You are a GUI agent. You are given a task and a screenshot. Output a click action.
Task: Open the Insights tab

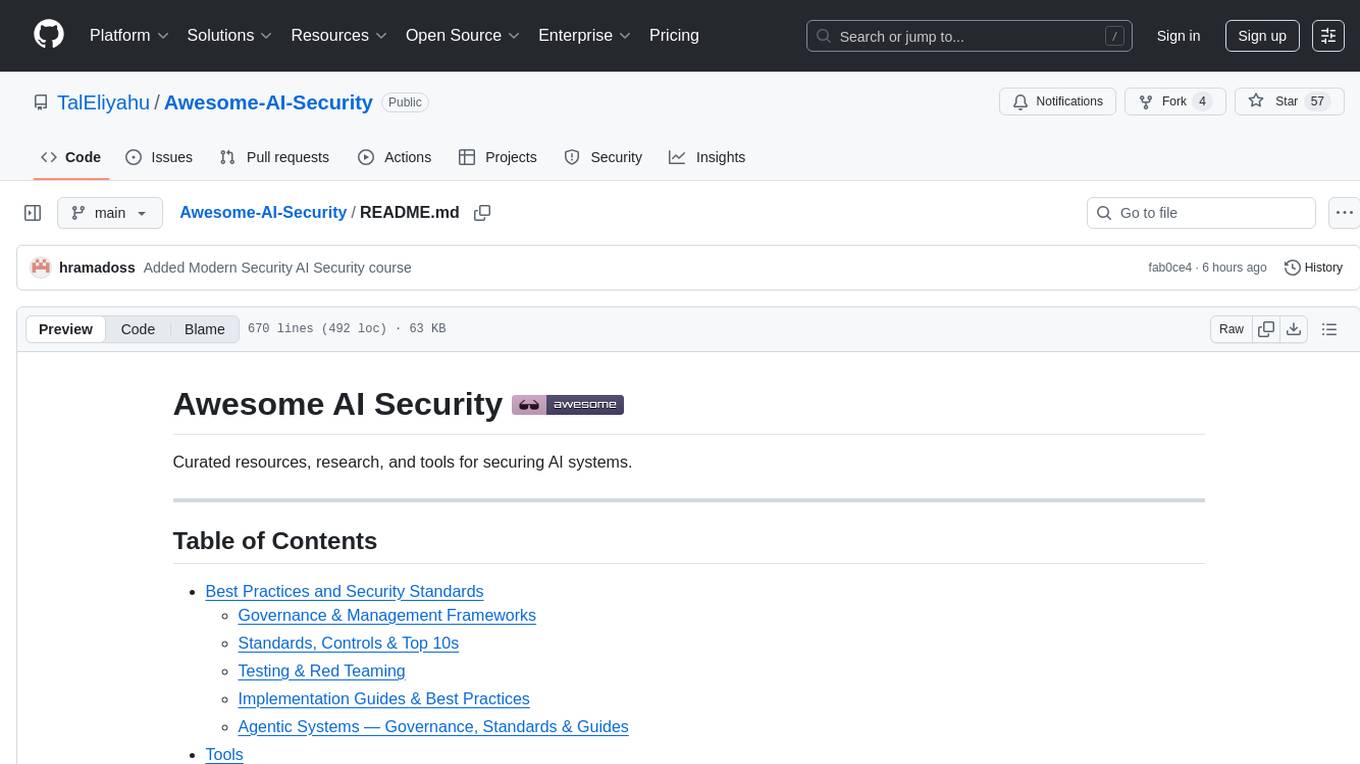707,157
